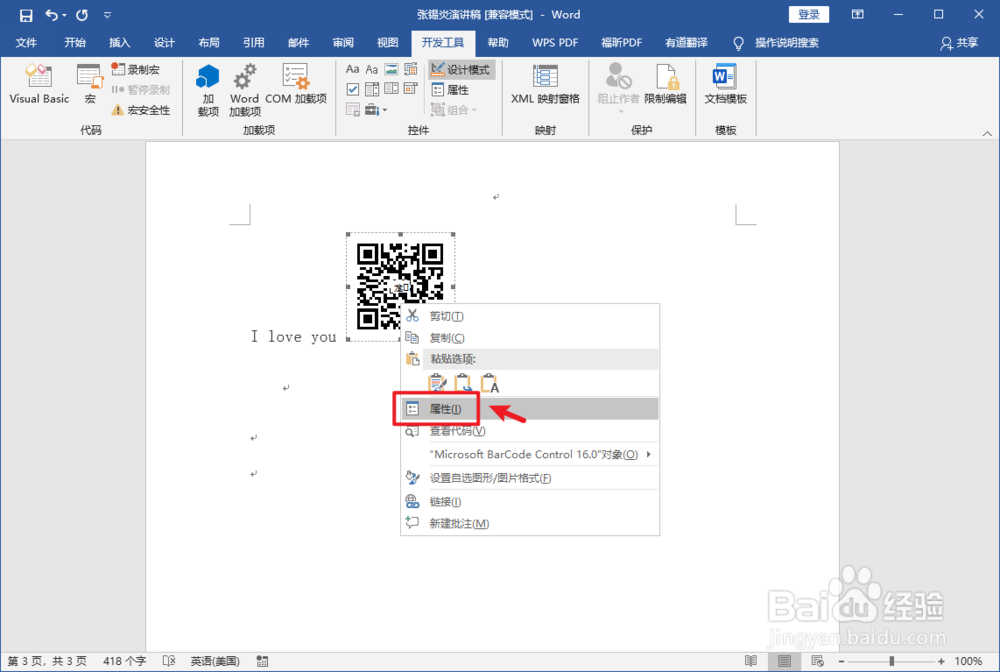1000x672 pixels.
Task: Choose 复制 from context menu
Action: (x=530, y=338)
